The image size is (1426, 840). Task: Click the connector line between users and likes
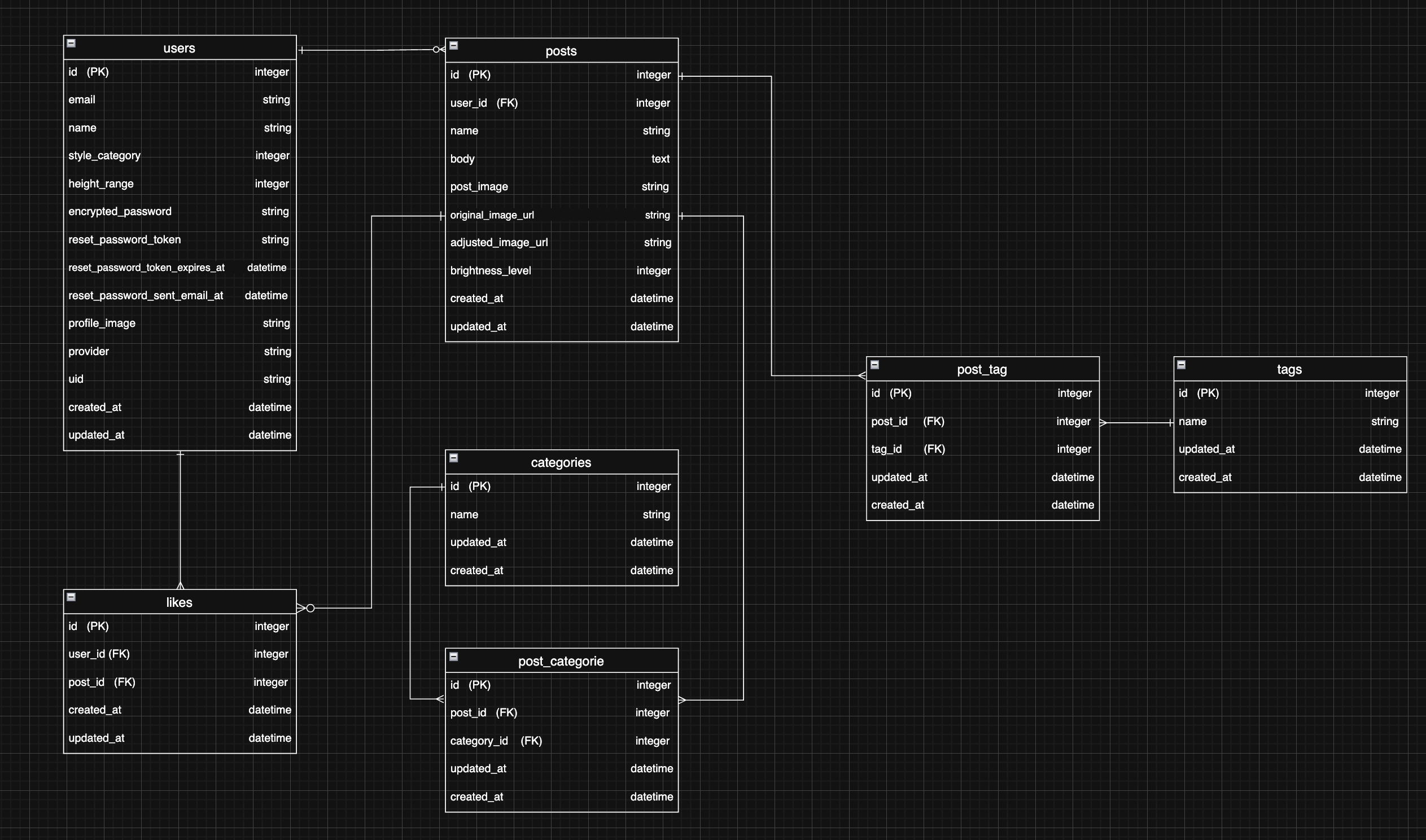180,520
